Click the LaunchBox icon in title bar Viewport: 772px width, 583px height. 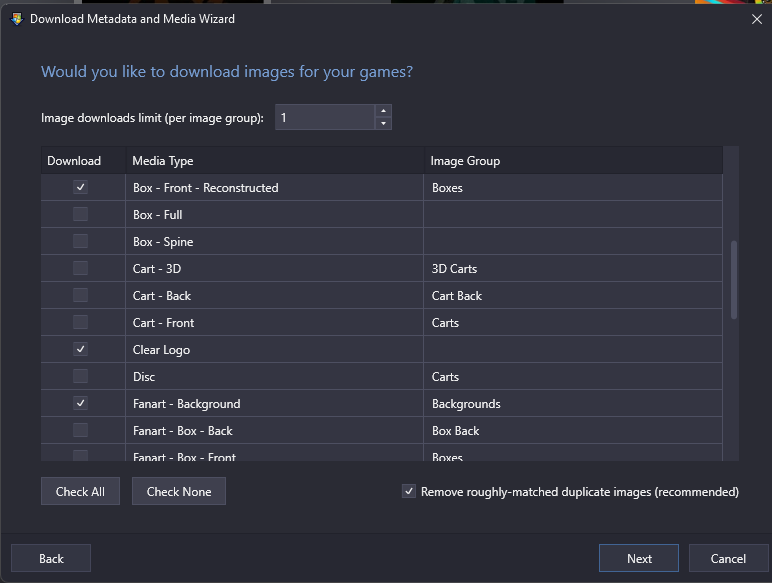pos(17,19)
